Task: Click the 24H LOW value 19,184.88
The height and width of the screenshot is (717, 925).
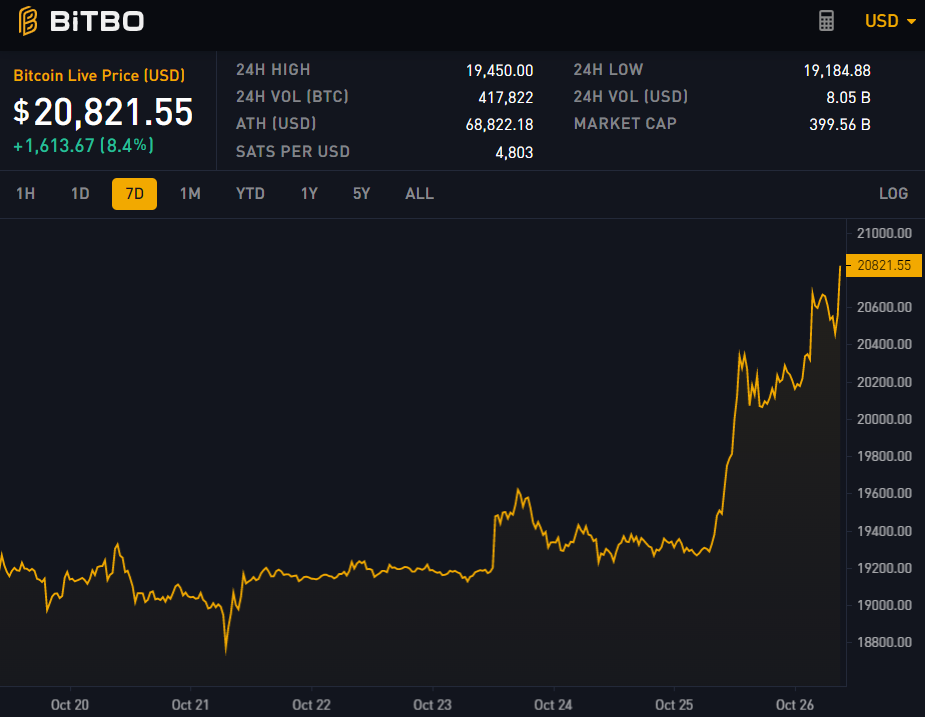Action: tap(837, 71)
